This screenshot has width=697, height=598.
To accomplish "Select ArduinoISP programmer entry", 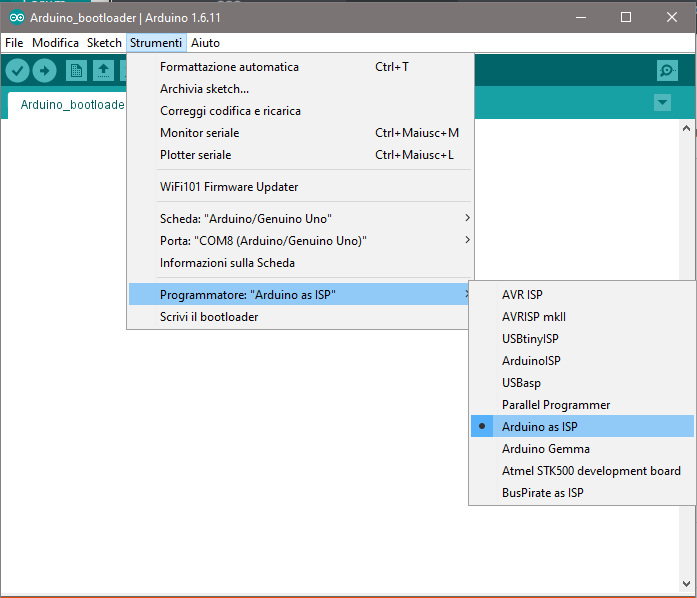I will (x=582, y=361).
